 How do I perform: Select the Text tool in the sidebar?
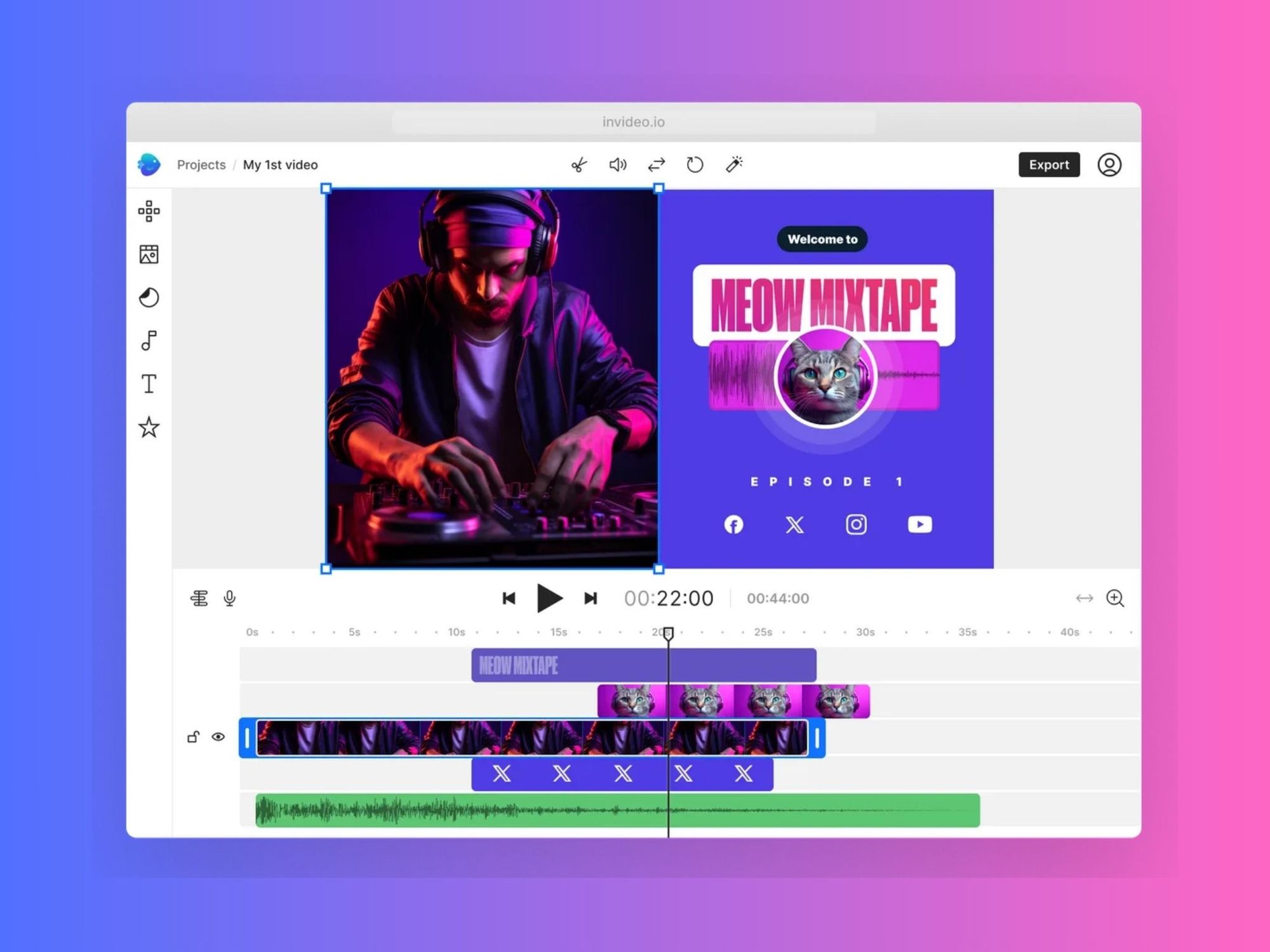(149, 383)
